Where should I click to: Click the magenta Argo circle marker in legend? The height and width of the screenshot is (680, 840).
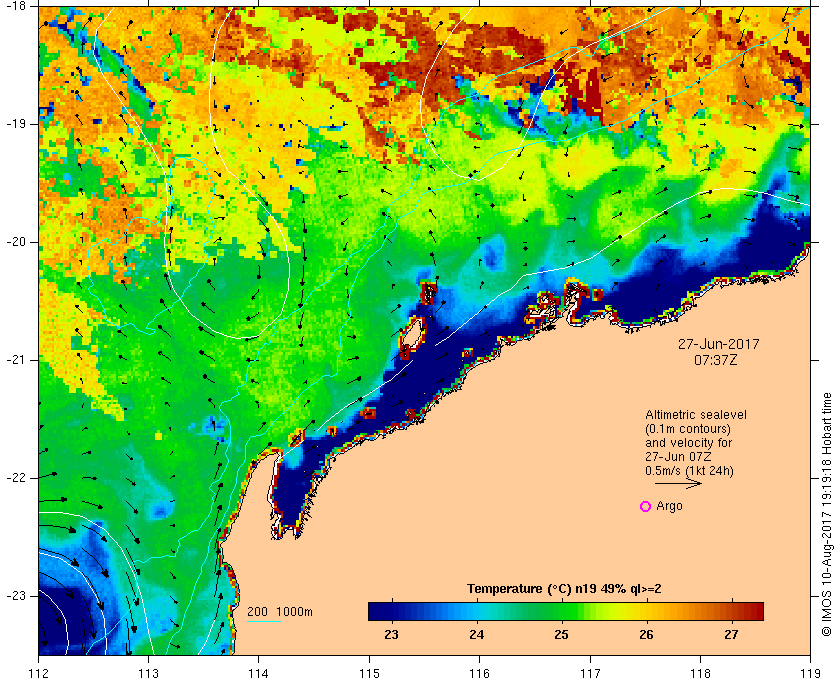(x=646, y=506)
